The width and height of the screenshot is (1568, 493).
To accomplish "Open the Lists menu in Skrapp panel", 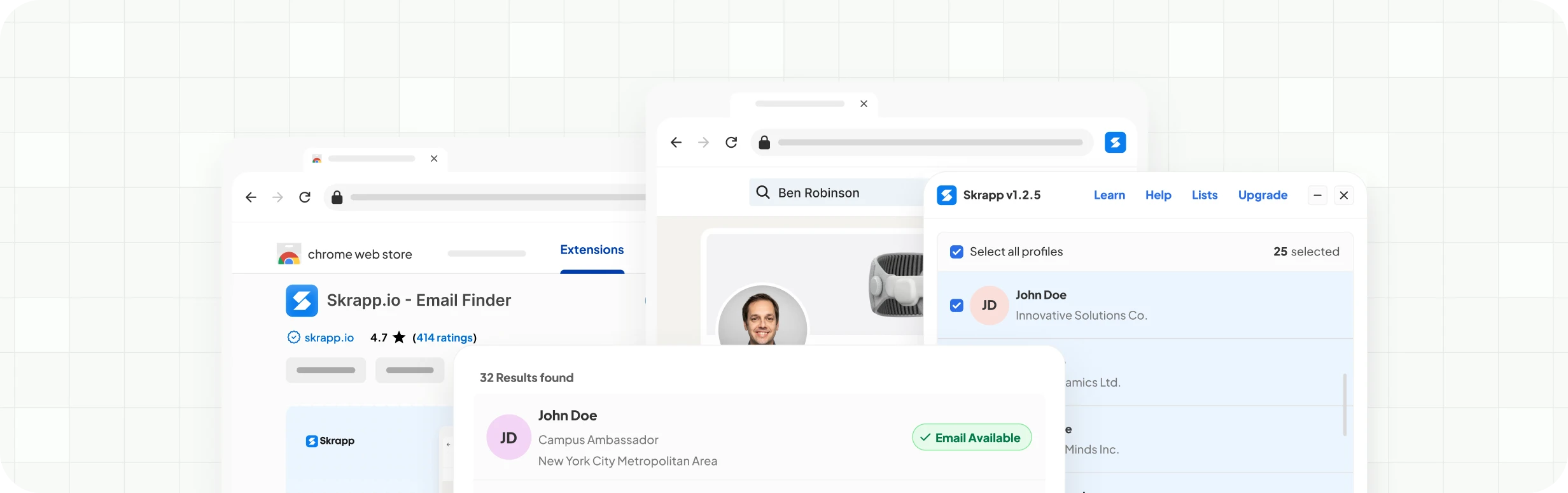I will coord(1204,196).
